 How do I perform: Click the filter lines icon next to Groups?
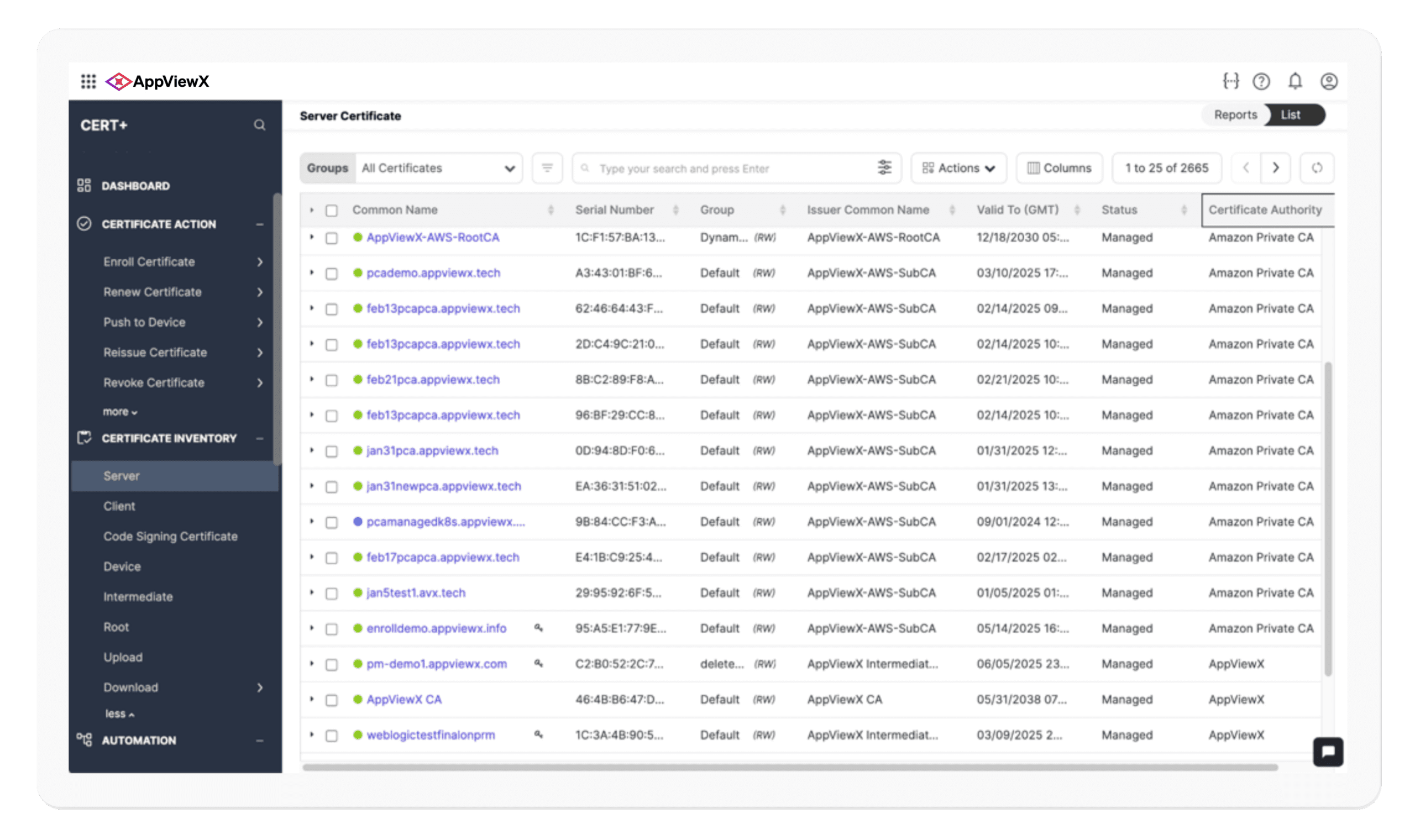[x=547, y=168]
